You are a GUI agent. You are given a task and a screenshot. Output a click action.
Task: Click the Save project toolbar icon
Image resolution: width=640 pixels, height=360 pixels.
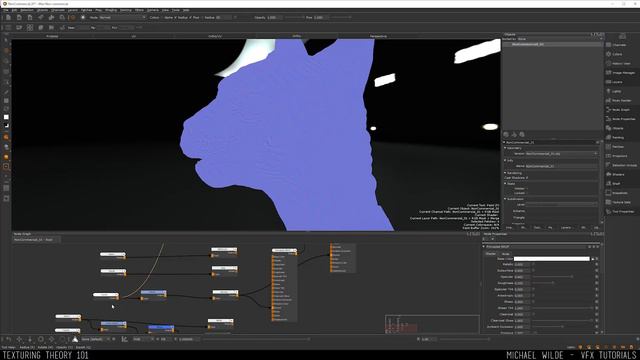[x=30, y=18]
